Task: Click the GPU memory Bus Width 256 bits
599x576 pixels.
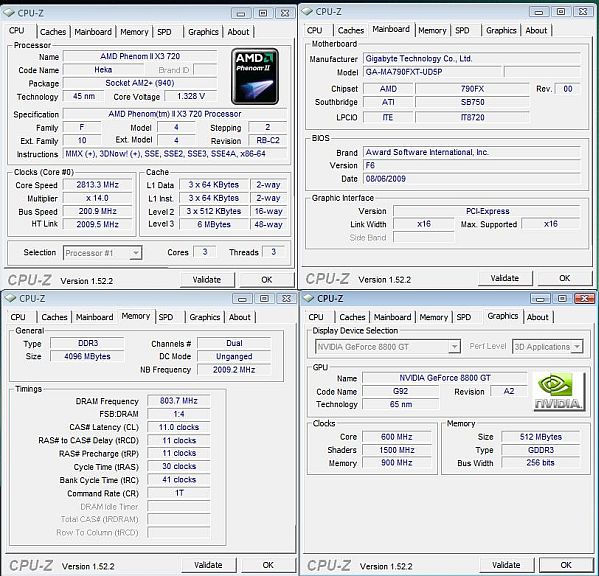Action: (541, 463)
